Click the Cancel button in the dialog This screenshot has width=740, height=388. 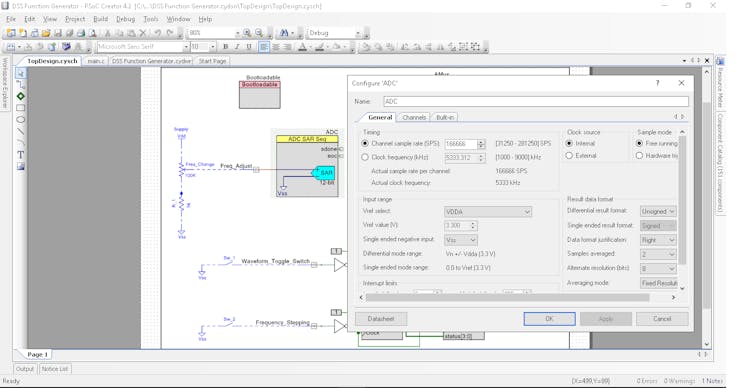click(662, 319)
